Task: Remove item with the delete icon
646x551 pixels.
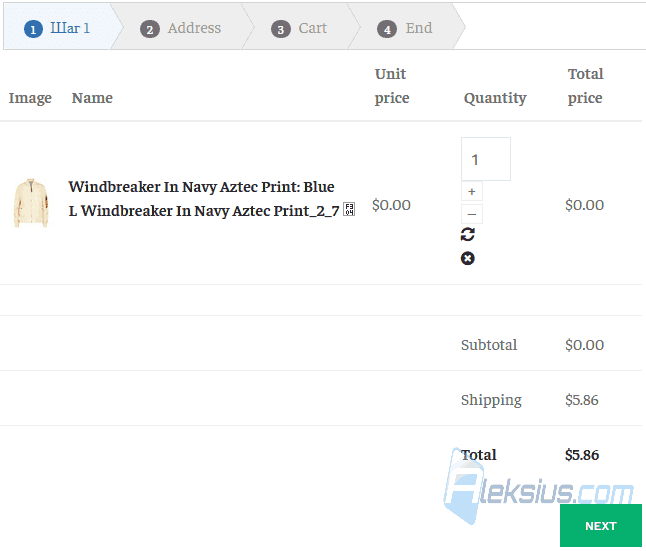Action: click(x=467, y=258)
